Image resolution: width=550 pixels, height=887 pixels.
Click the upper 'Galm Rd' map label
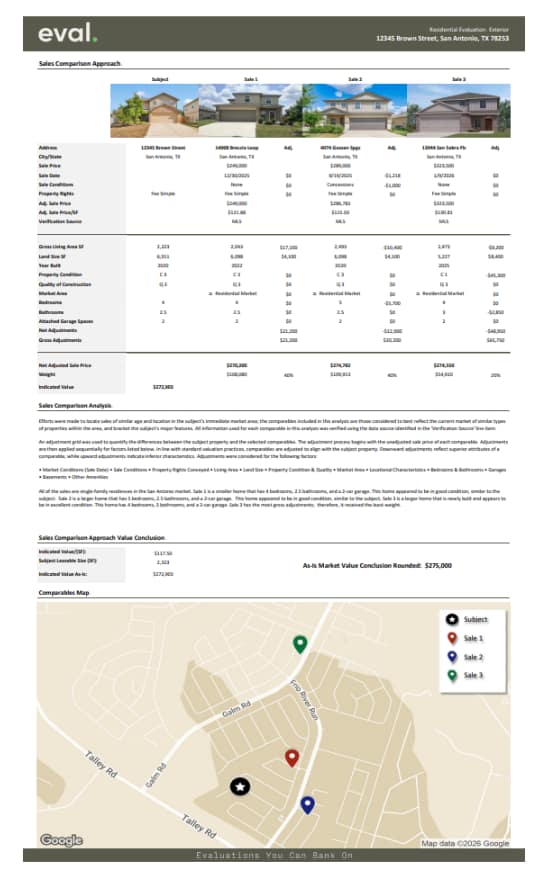pyautogui.click(x=236, y=709)
